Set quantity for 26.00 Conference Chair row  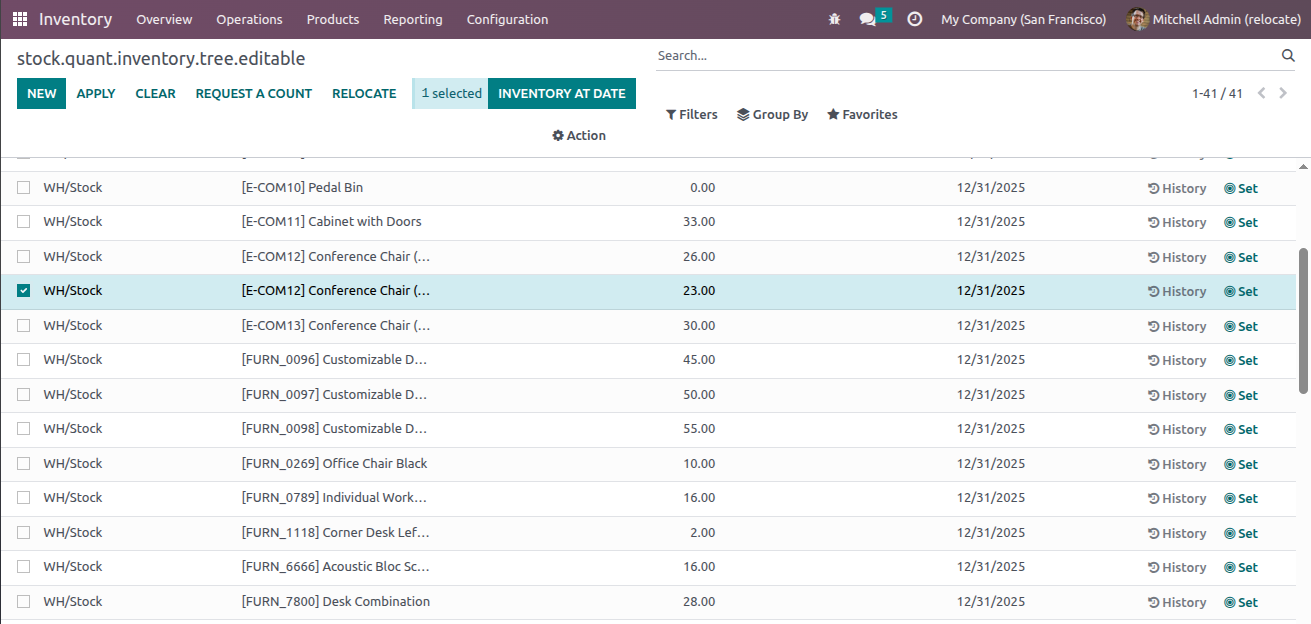tap(1241, 257)
